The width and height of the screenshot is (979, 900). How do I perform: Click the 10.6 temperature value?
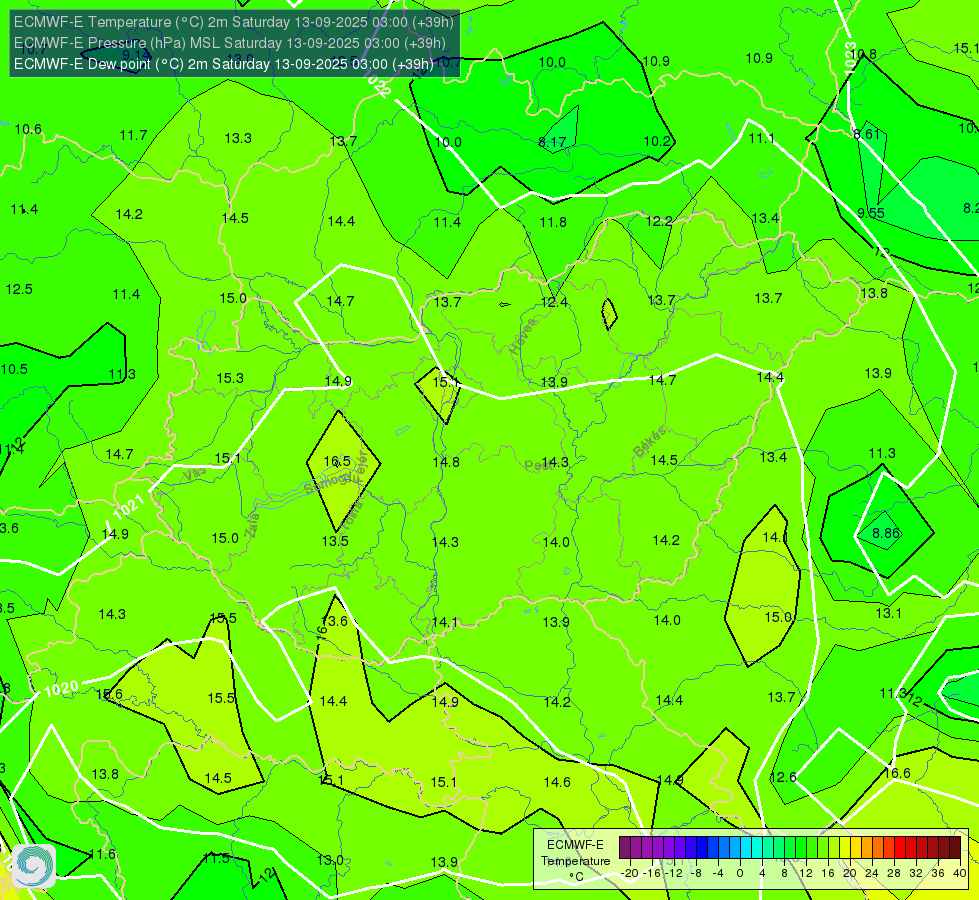28,129
